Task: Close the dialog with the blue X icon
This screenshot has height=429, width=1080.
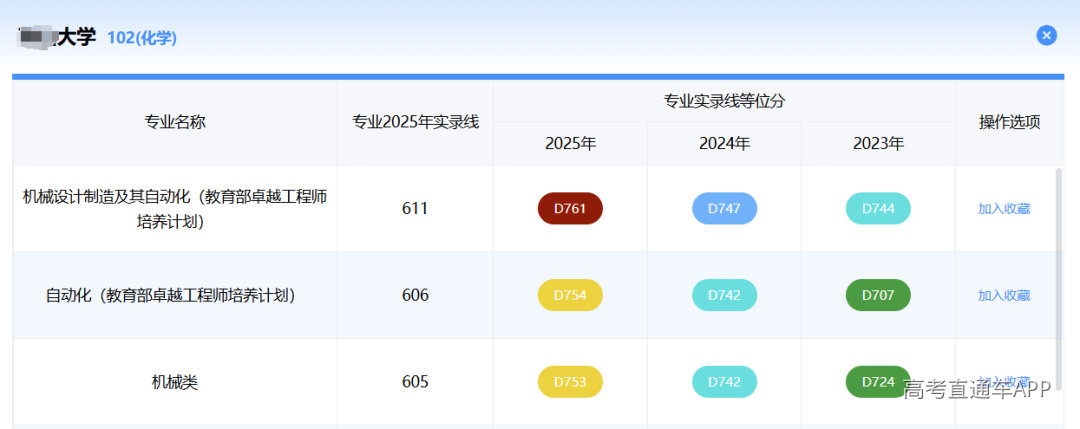Action: click(1046, 35)
